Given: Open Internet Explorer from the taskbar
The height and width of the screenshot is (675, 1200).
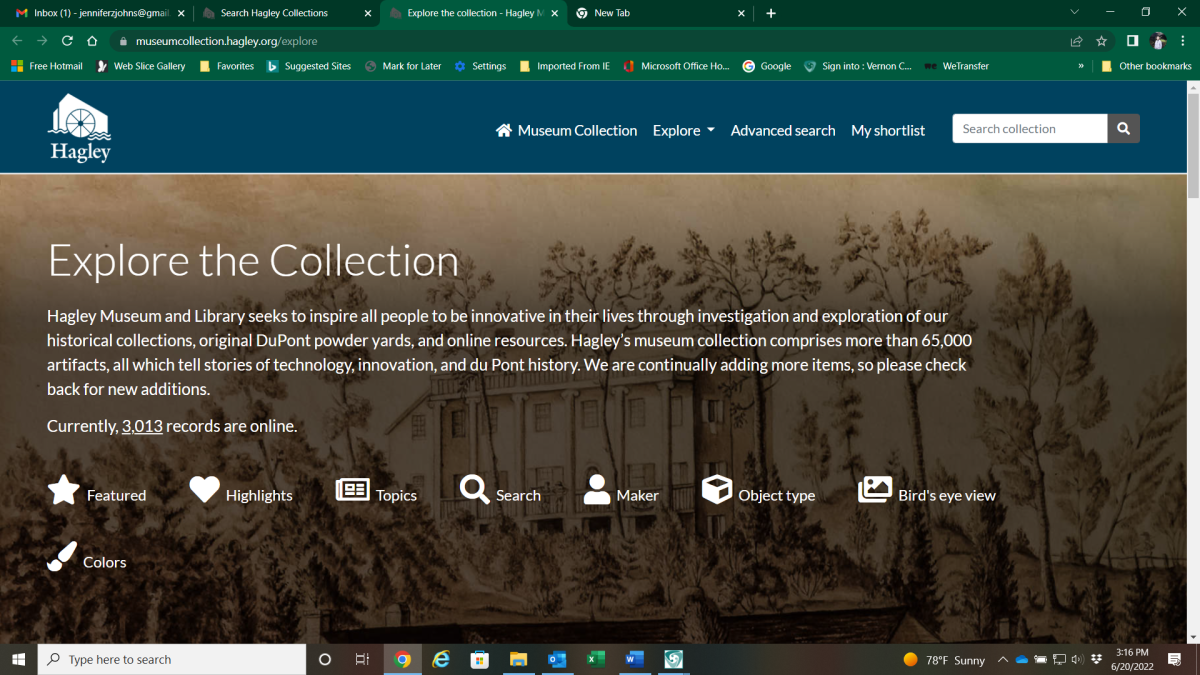Looking at the screenshot, I should pos(441,659).
